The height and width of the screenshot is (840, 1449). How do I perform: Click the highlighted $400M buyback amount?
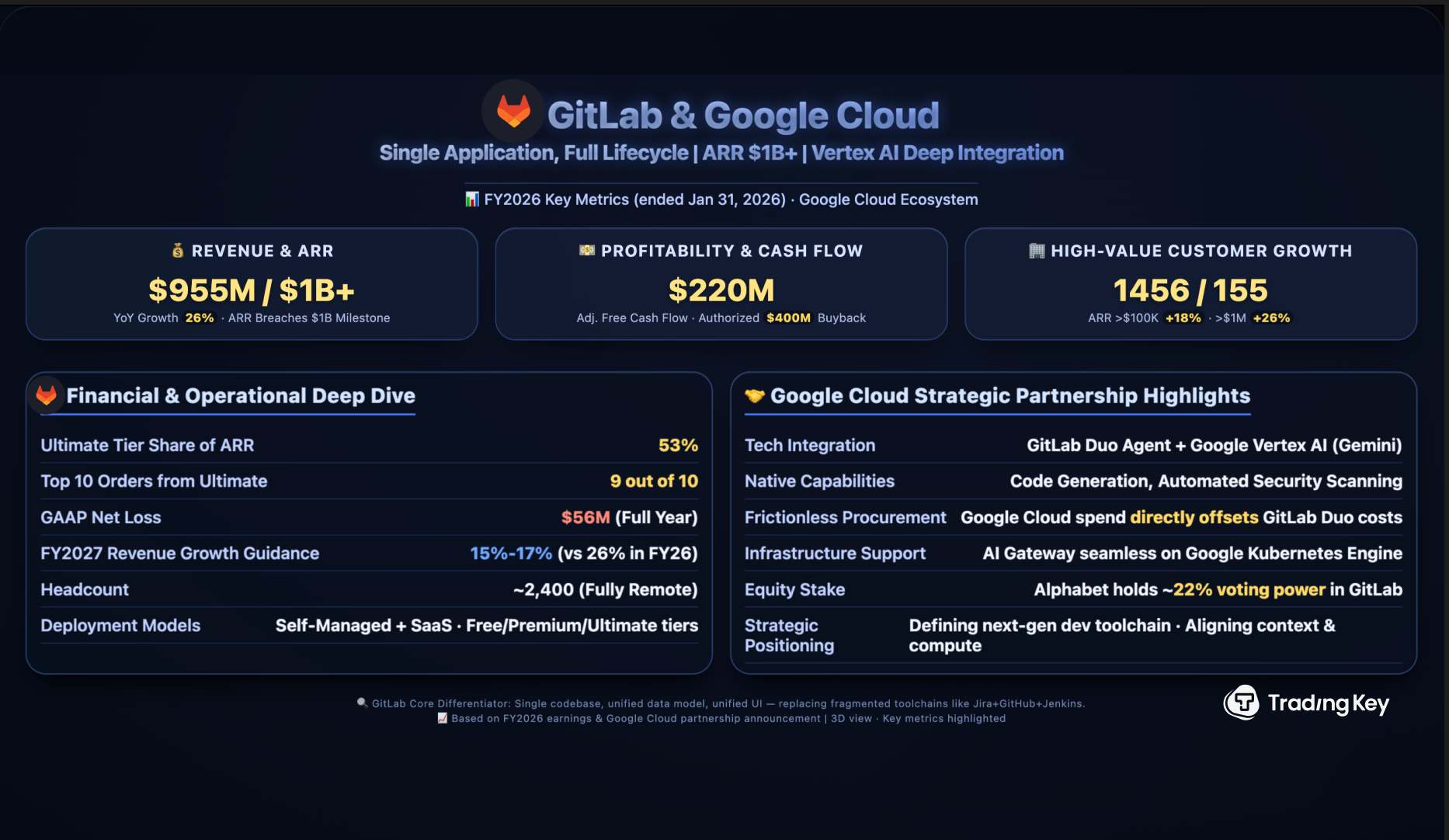coord(788,318)
